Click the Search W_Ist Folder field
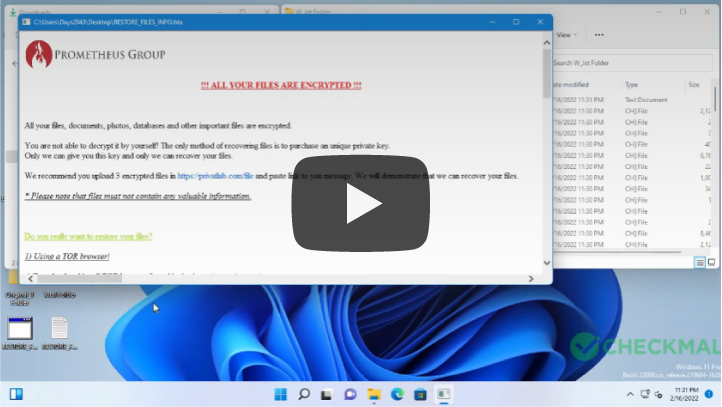The height and width of the screenshot is (407, 722). coord(632,63)
